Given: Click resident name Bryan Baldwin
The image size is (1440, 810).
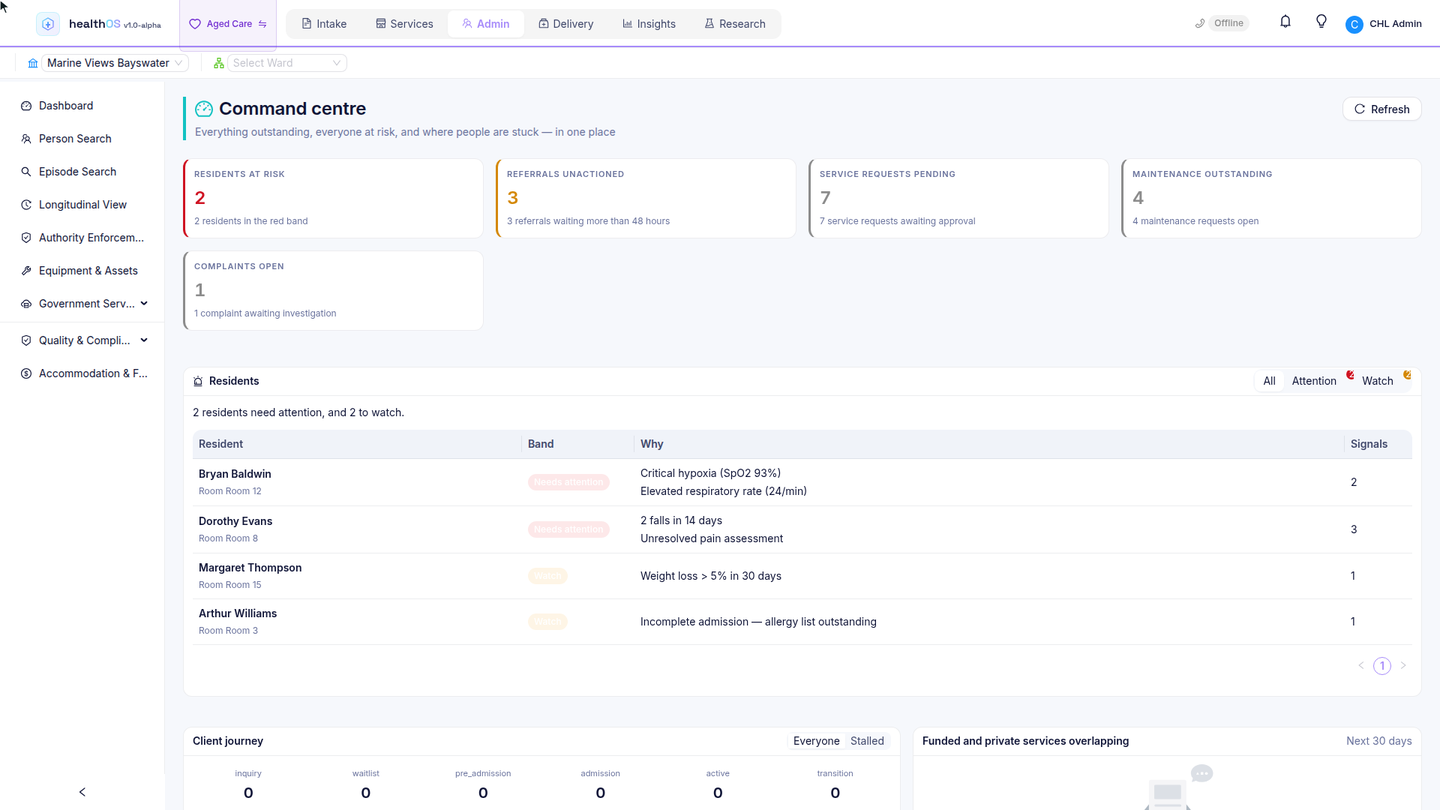Looking at the screenshot, I should click(235, 474).
